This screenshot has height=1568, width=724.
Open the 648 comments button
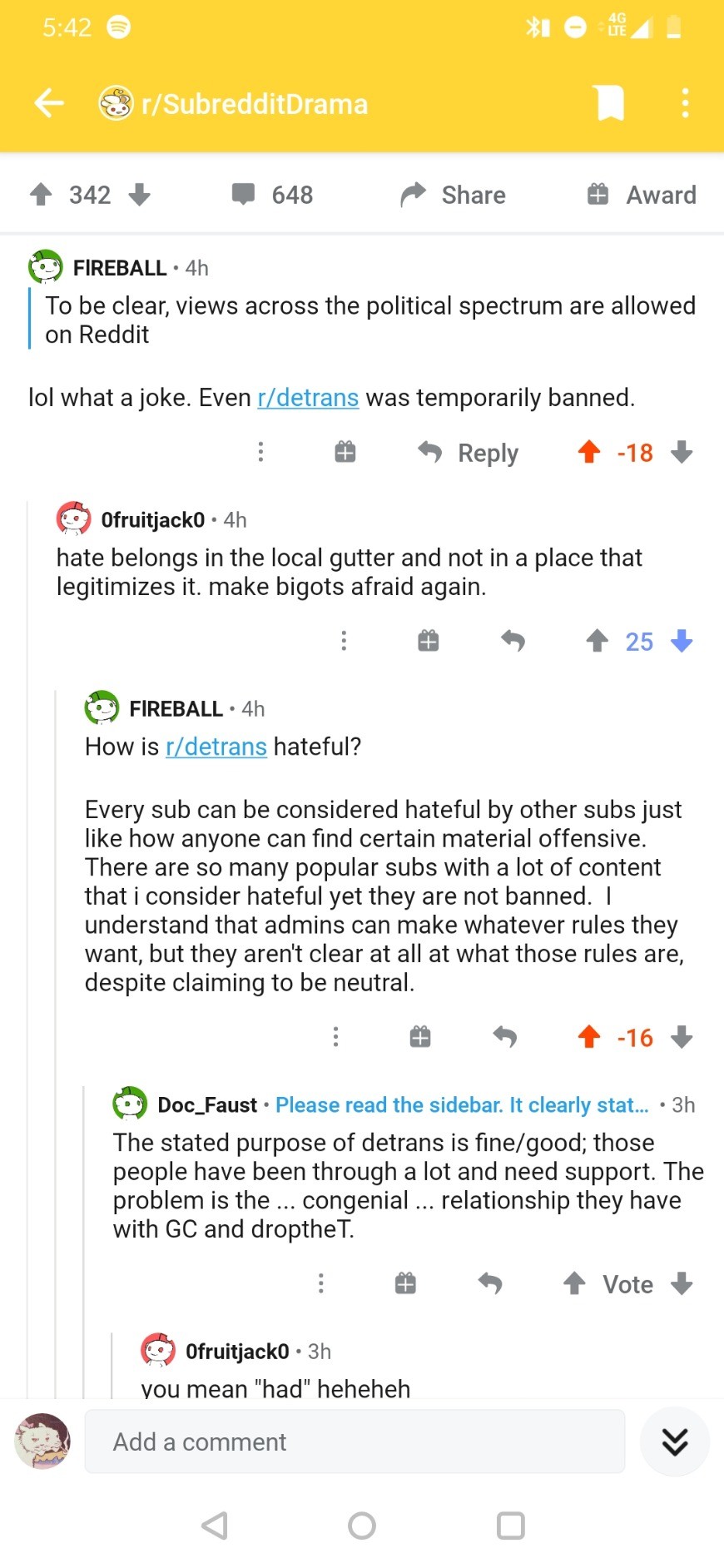[272, 195]
